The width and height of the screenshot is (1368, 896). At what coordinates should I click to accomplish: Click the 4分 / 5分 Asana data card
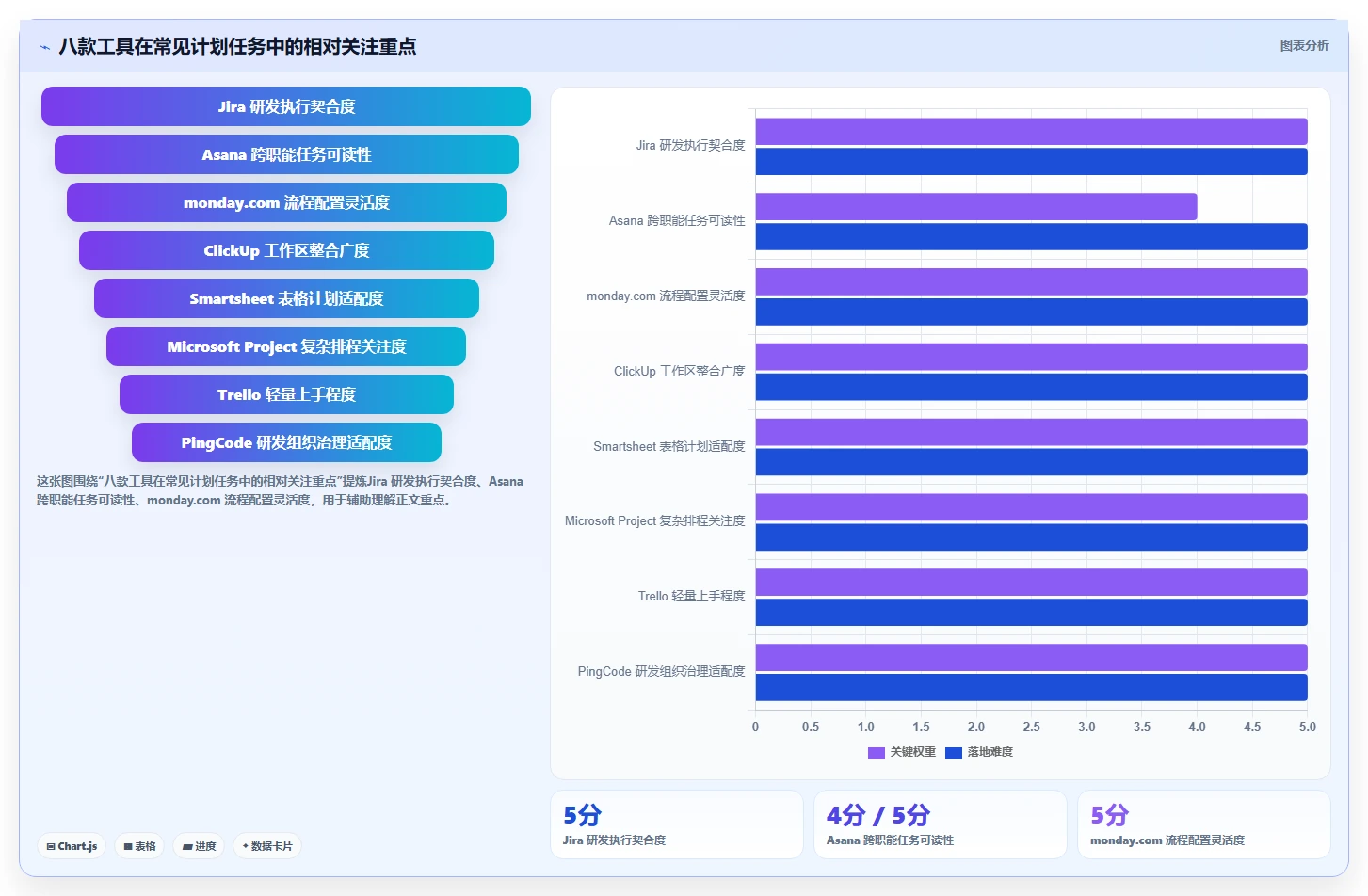pos(941,824)
